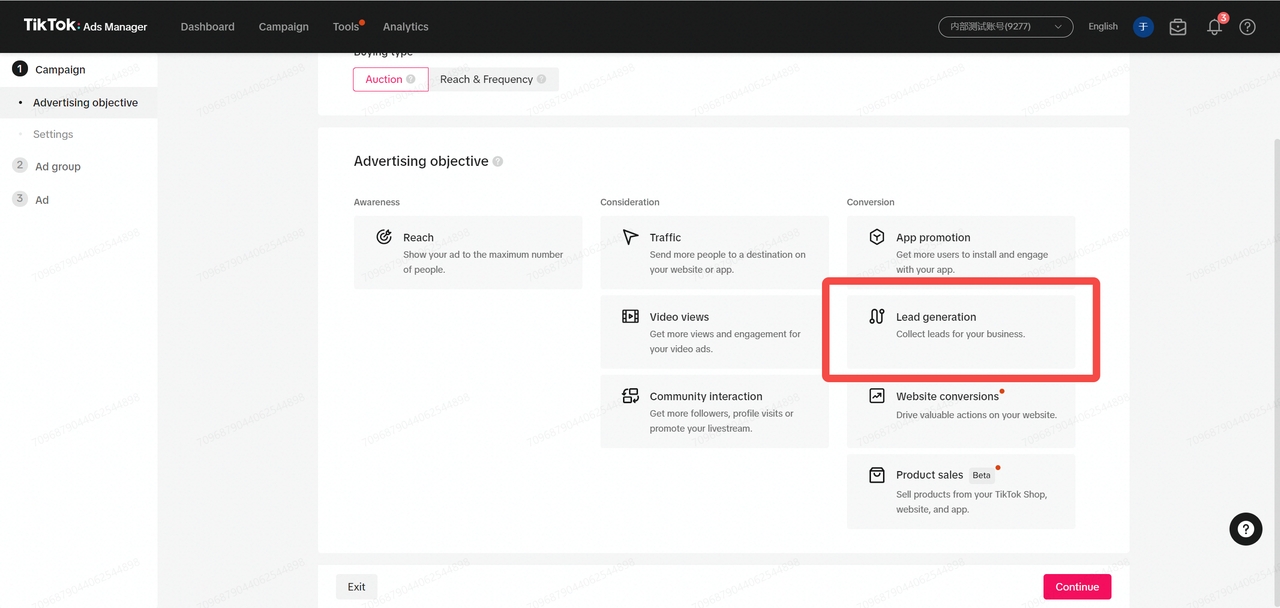1280x608 pixels.
Task: Open the Dashboard tab
Action: coord(207,27)
